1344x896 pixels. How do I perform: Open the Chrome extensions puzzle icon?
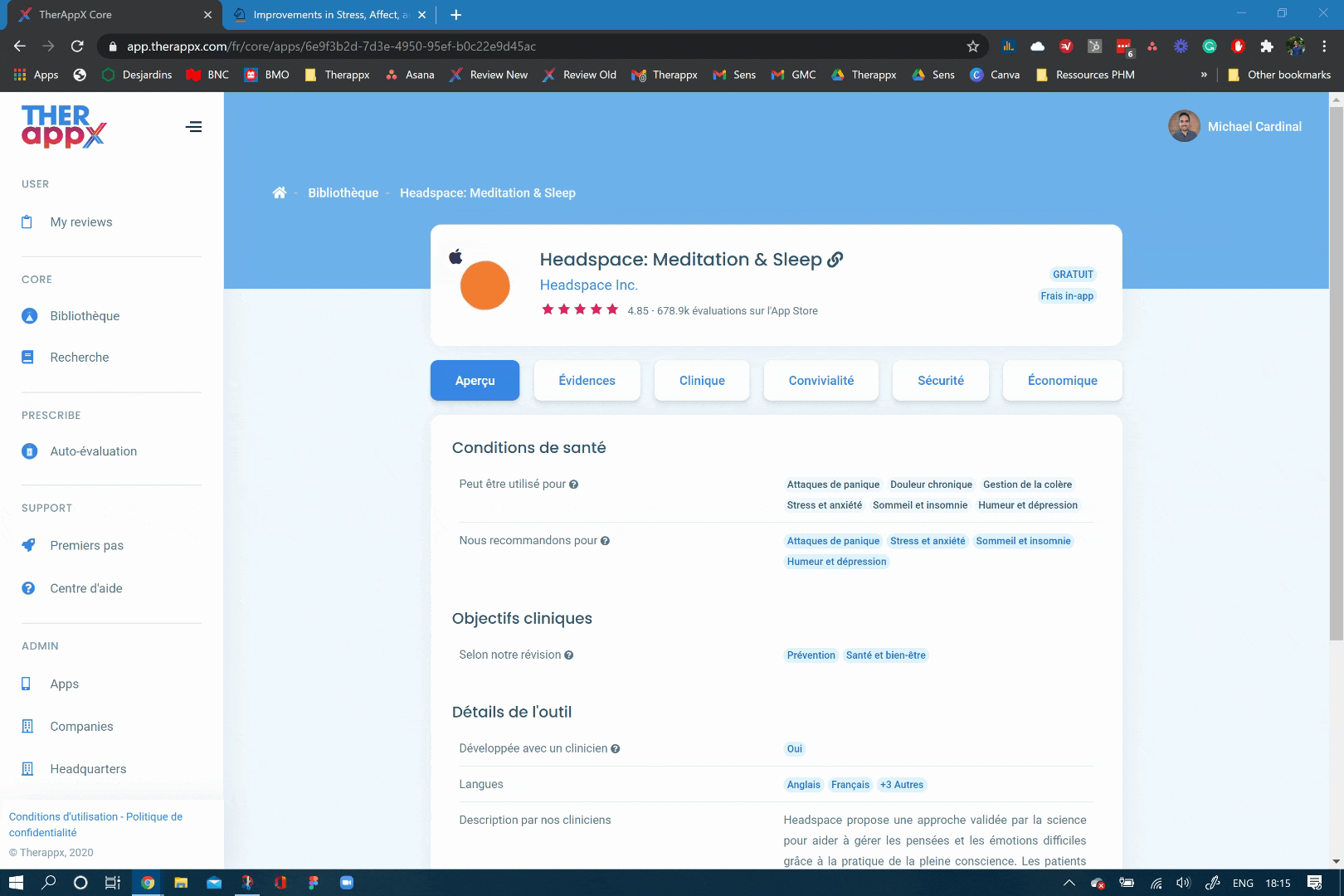(1267, 46)
